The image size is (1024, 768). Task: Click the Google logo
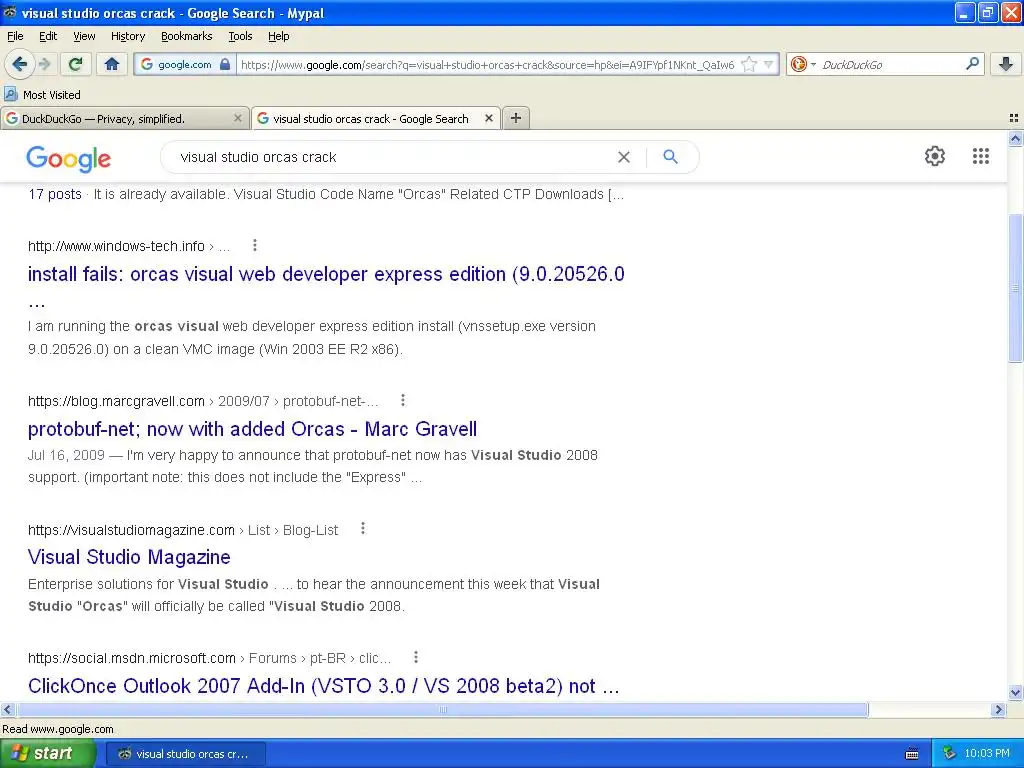69,159
